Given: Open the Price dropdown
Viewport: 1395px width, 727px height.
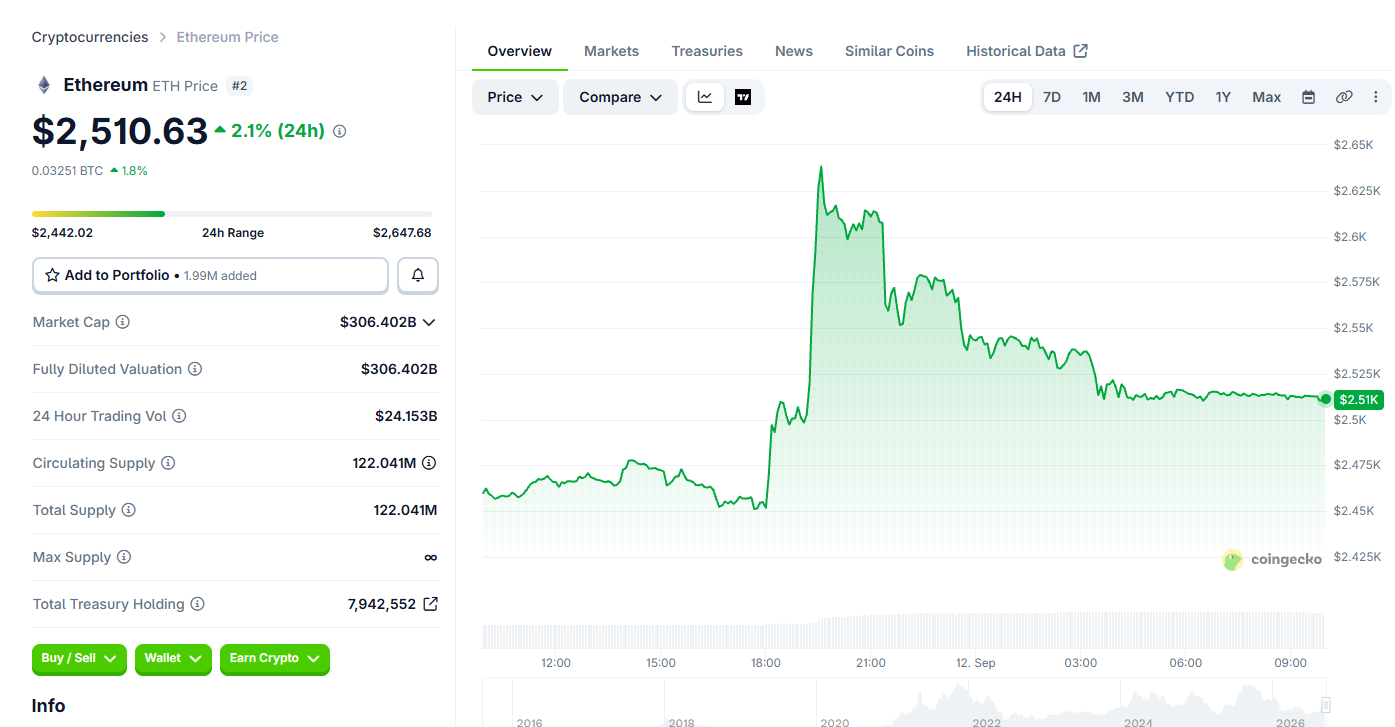Looking at the screenshot, I should click(515, 97).
